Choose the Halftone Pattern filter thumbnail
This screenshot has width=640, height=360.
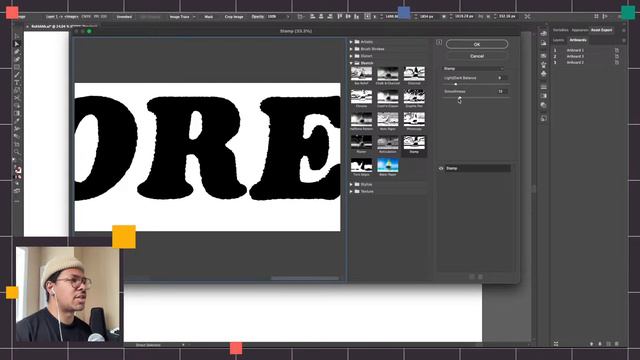[361, 120]
